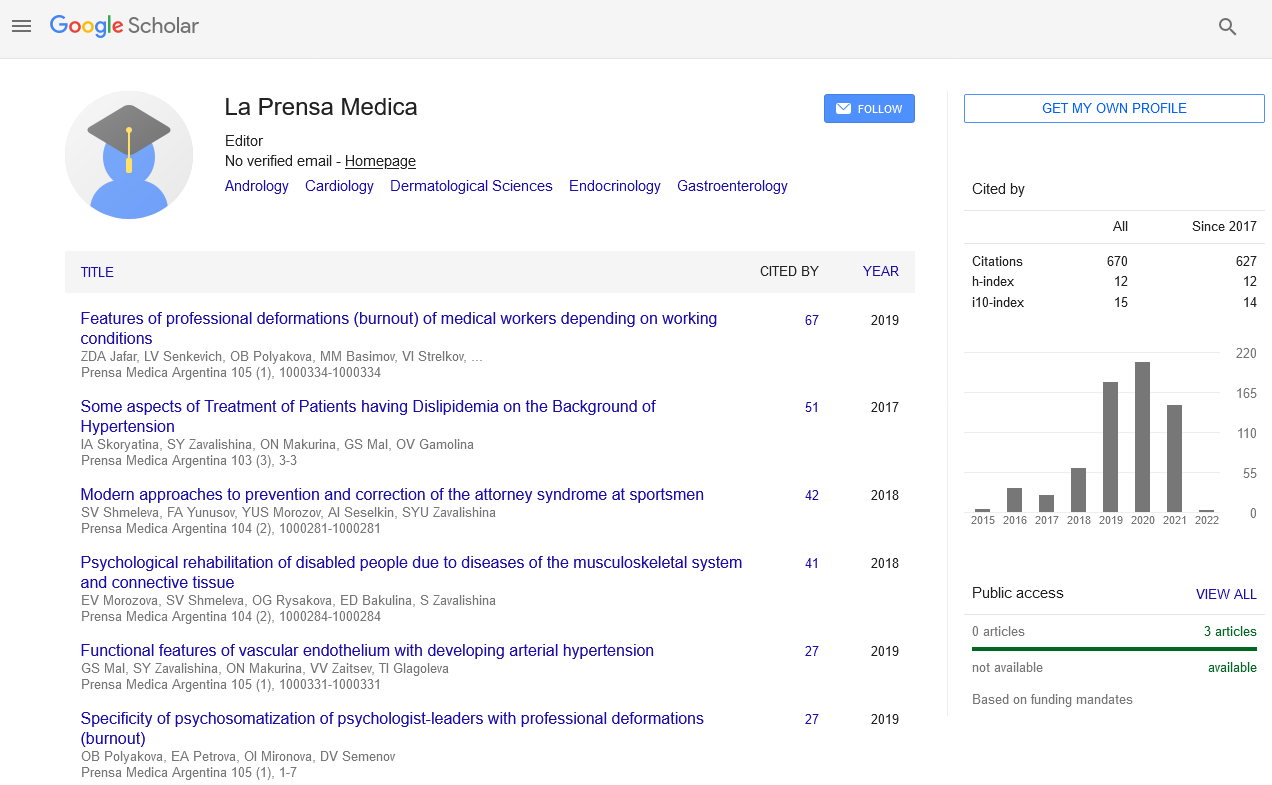Viewport: 1272px width, 785px height.
Task: Sort articles by Year header
Action: [881, 271]
